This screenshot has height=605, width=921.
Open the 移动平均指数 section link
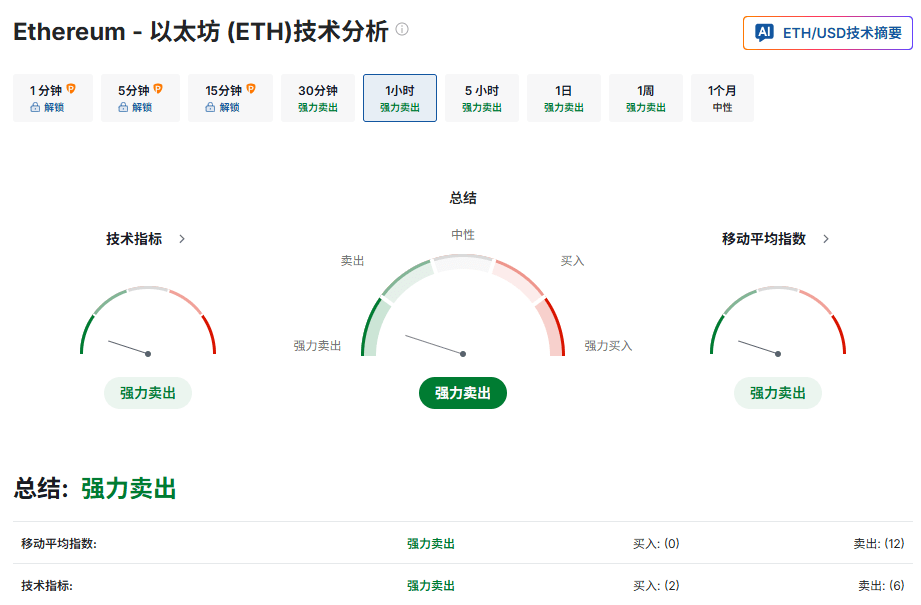764,239
